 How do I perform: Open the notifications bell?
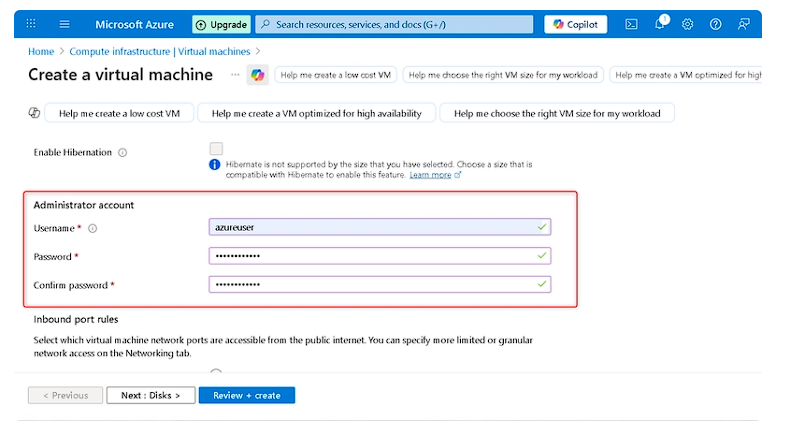point(660,24)
